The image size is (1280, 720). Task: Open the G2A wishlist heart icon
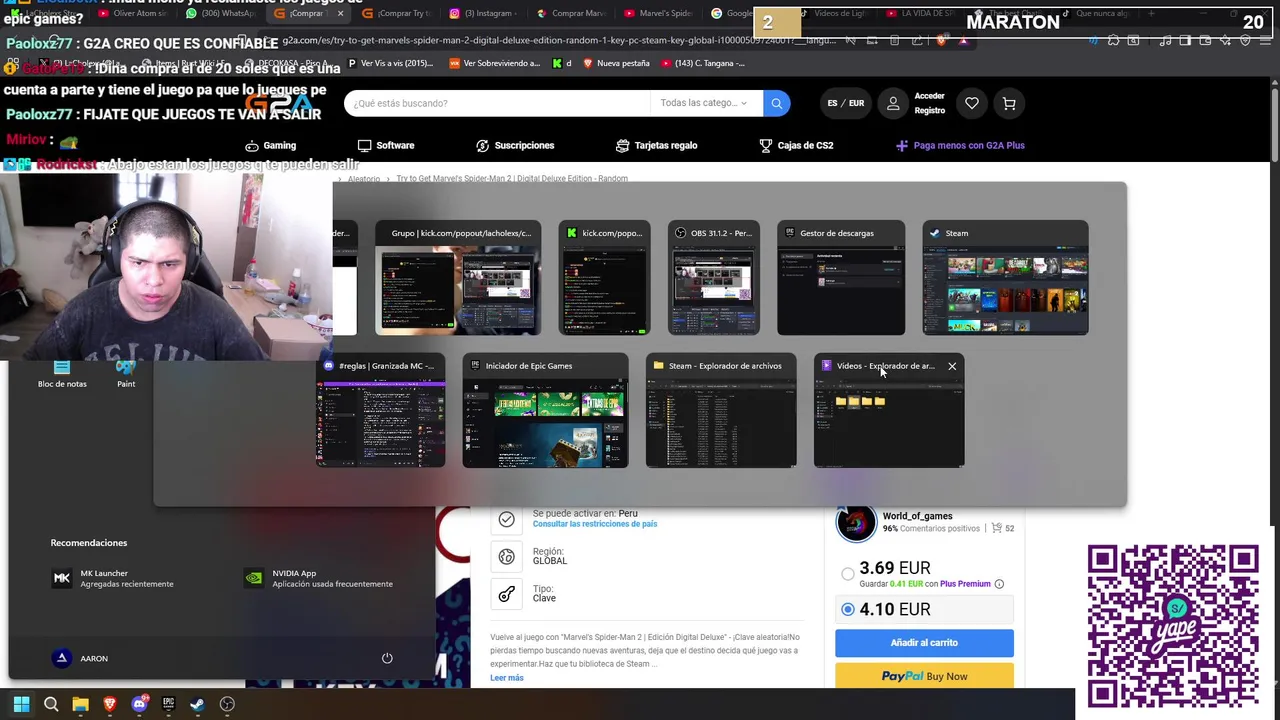coord(971,103)
